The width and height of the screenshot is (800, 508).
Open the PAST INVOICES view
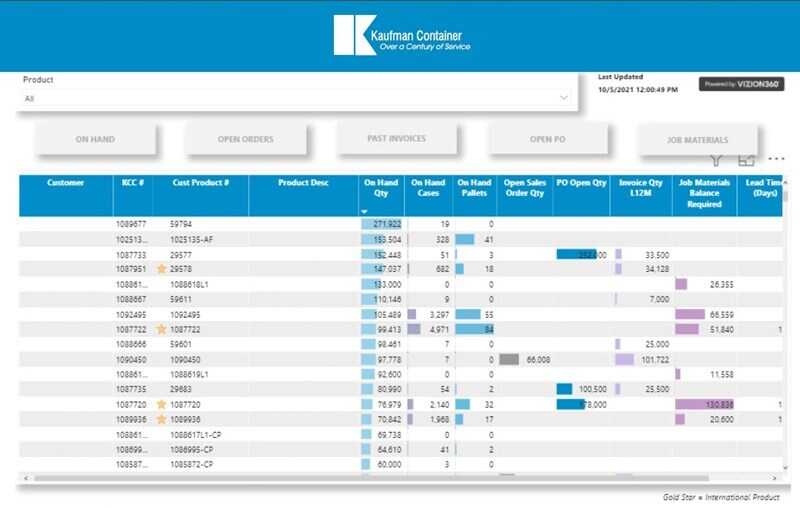[x=396, y=139]
